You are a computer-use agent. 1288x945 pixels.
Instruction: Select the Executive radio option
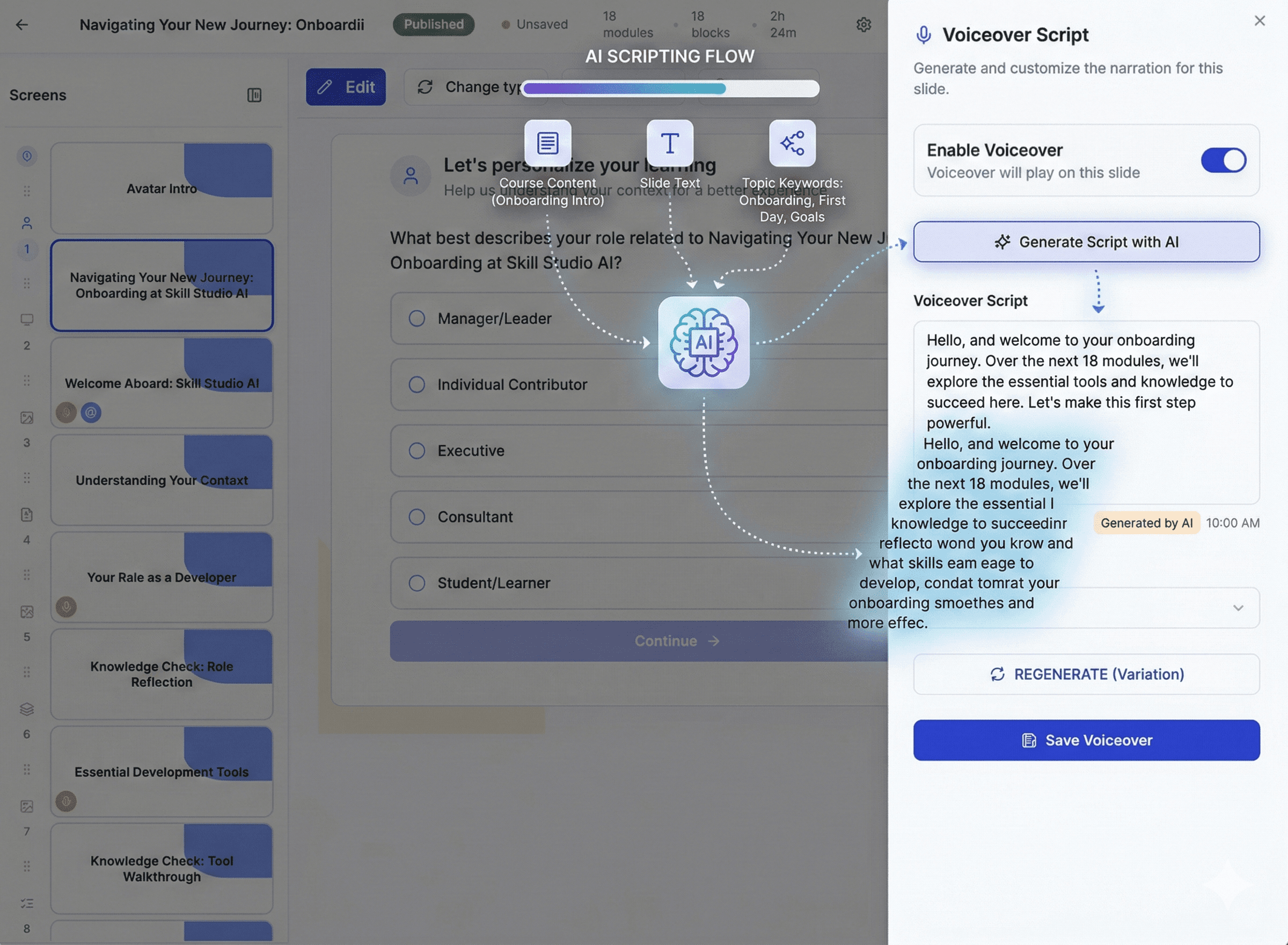point(417,451)
